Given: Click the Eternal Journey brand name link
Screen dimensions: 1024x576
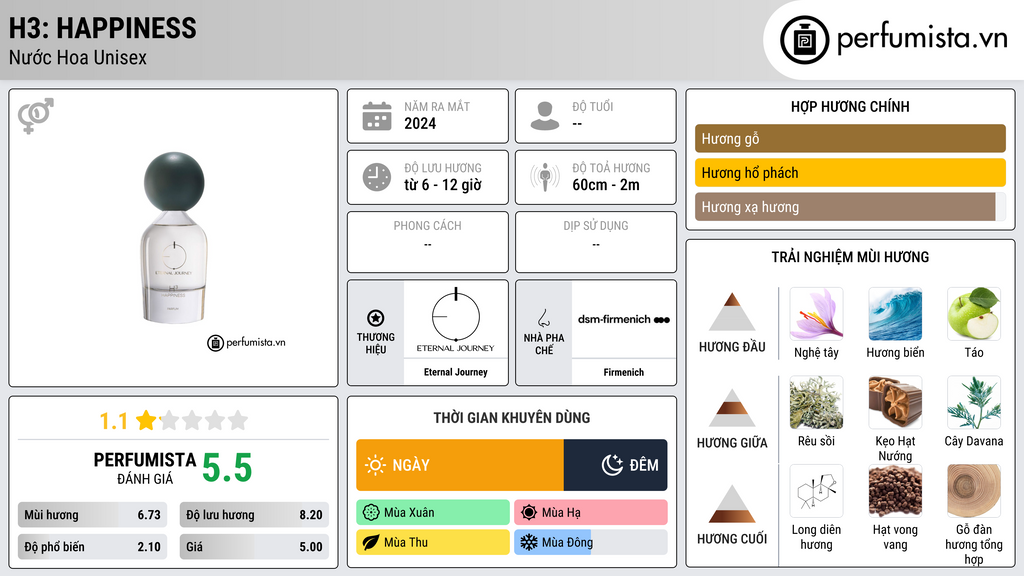Looking at the screenshot, I should point(455,372).
